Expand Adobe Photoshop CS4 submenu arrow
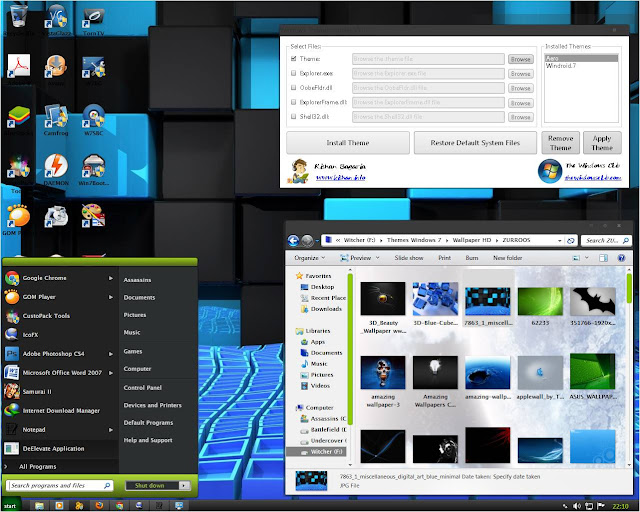The image size is (640, 512). pos(111,354)
